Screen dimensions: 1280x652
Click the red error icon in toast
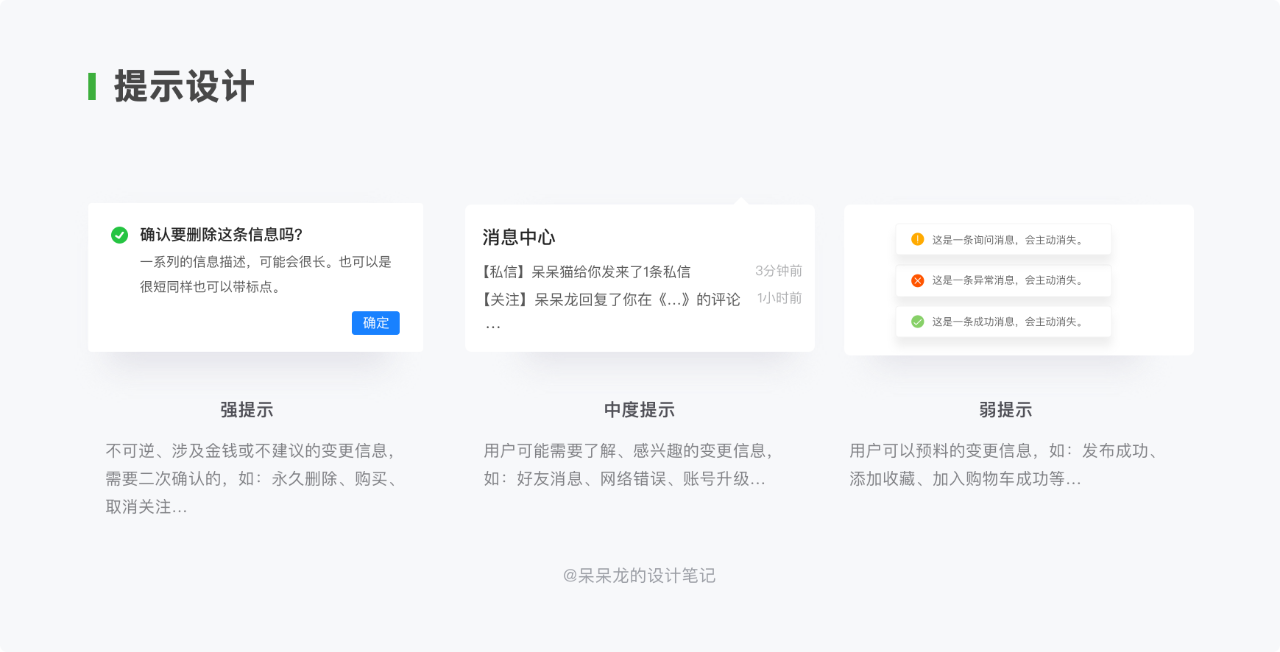[x=918, y=280]
